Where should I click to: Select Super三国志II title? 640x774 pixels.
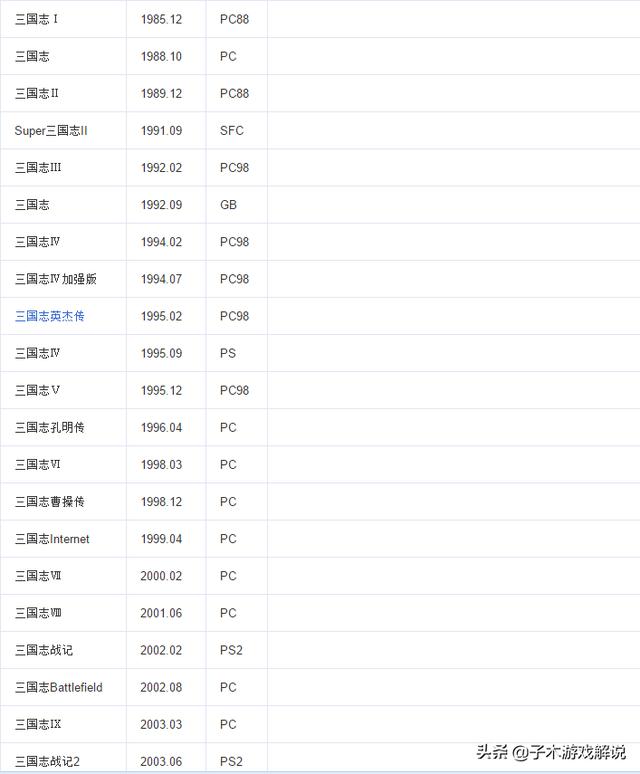click(x=51, y=131)
